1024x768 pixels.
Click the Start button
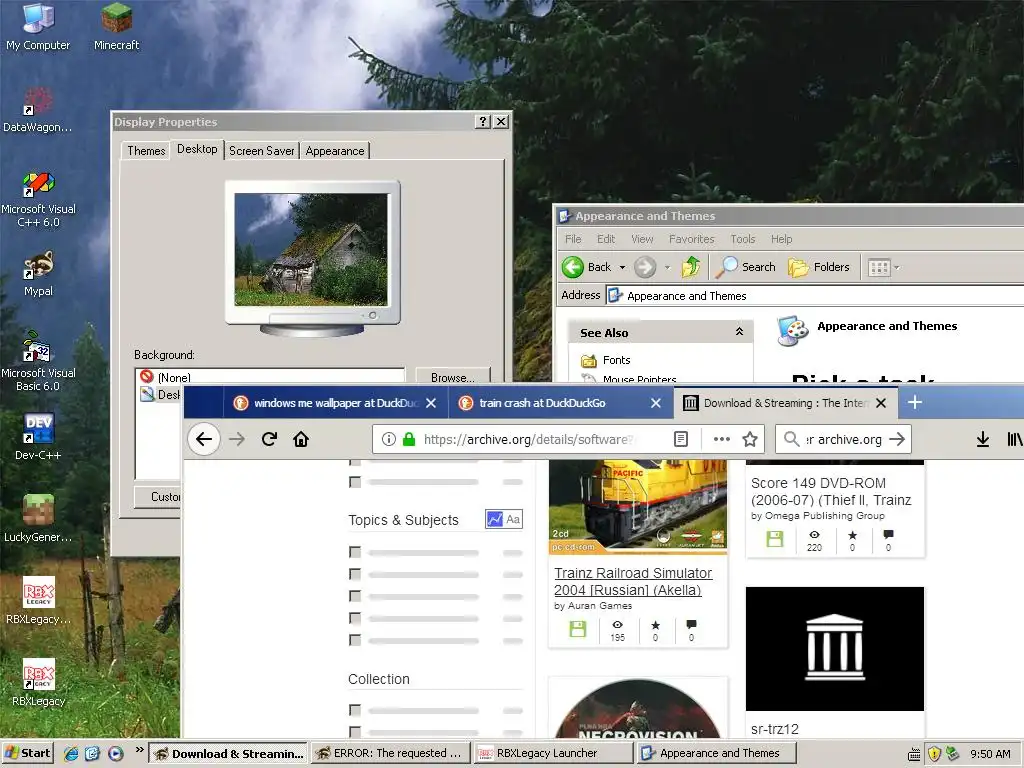27,753
